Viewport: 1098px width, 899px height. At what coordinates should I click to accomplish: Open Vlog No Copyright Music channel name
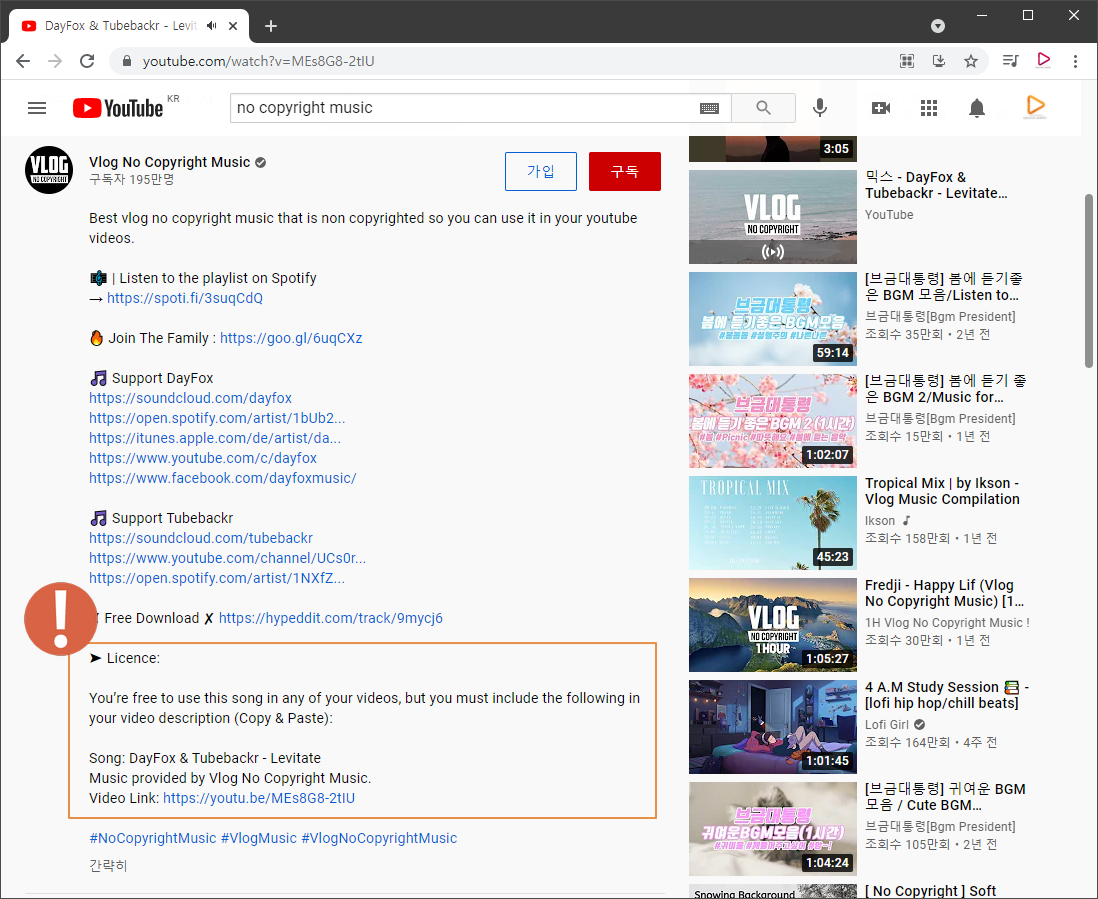point(169,162)
